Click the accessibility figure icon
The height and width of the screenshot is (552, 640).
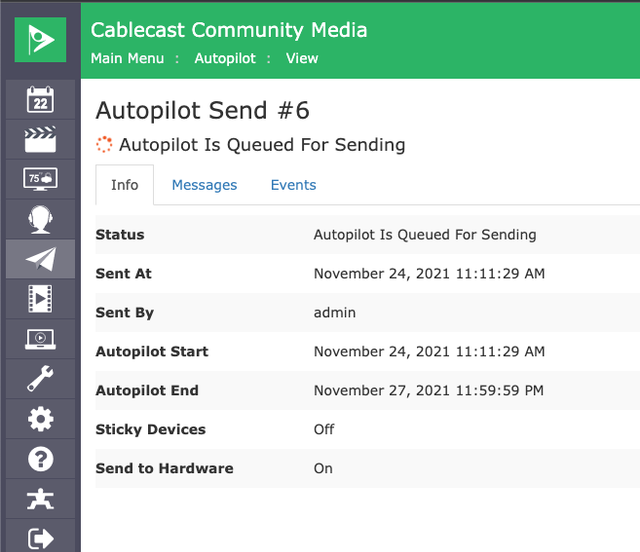tap(40, 499)
